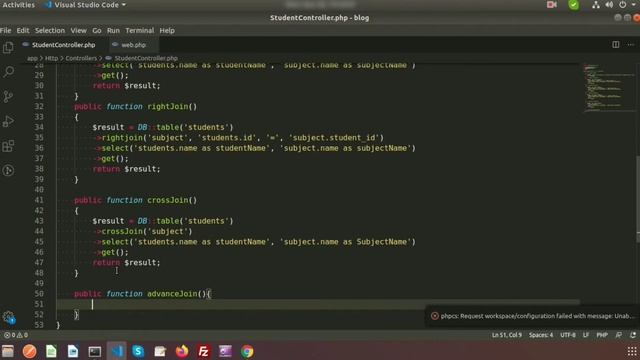The image size is (640, 360).
Task: Open the Edit menu
Action: tap(23, 31)
